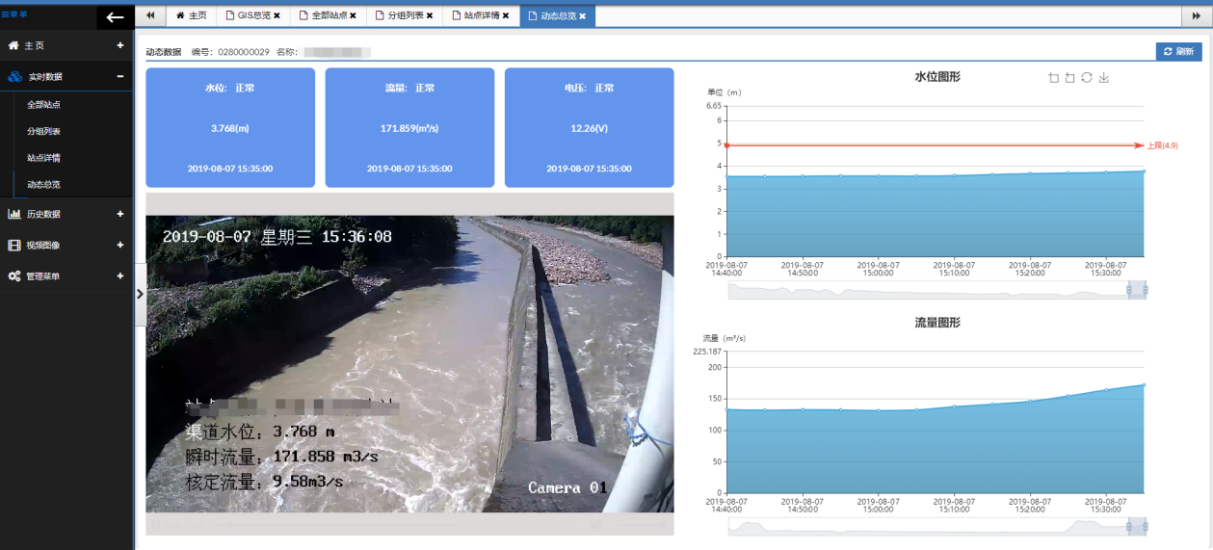Screen dimensions: 1213x550
Task: Click the back arrow to collapse sidebar
Action: pos(115,17)
